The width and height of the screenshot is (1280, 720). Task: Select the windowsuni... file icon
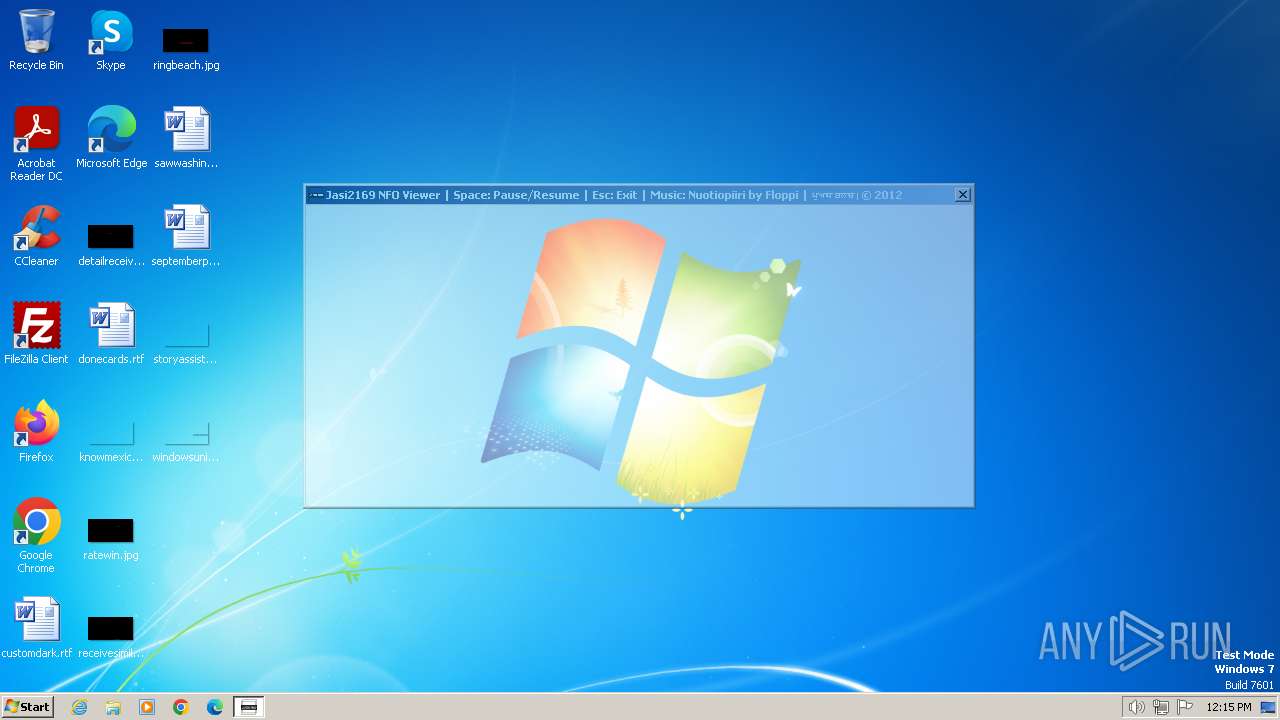pyautogui.click(x=186, y=441)
